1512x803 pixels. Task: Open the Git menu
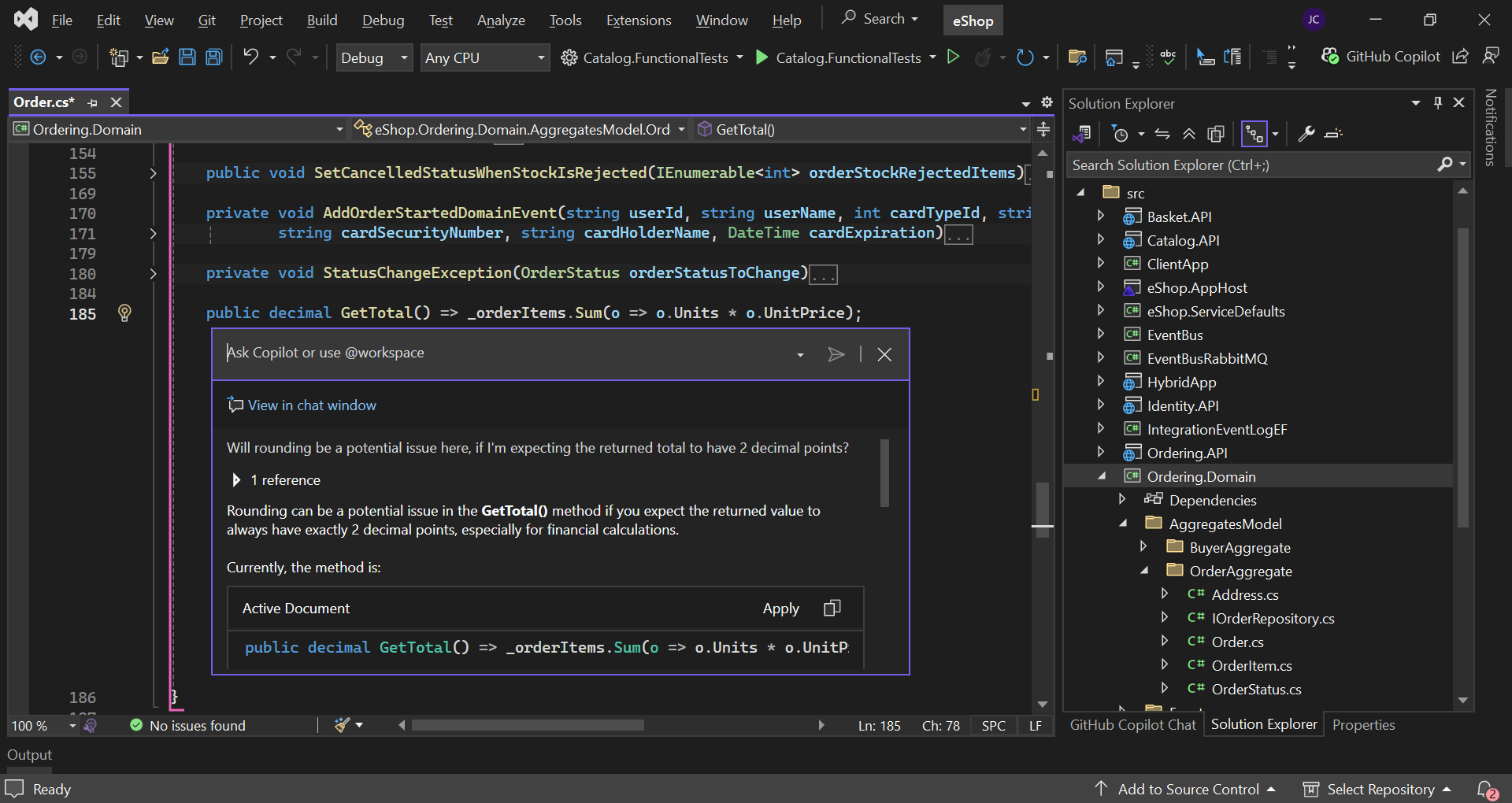(x=206, y=20)
